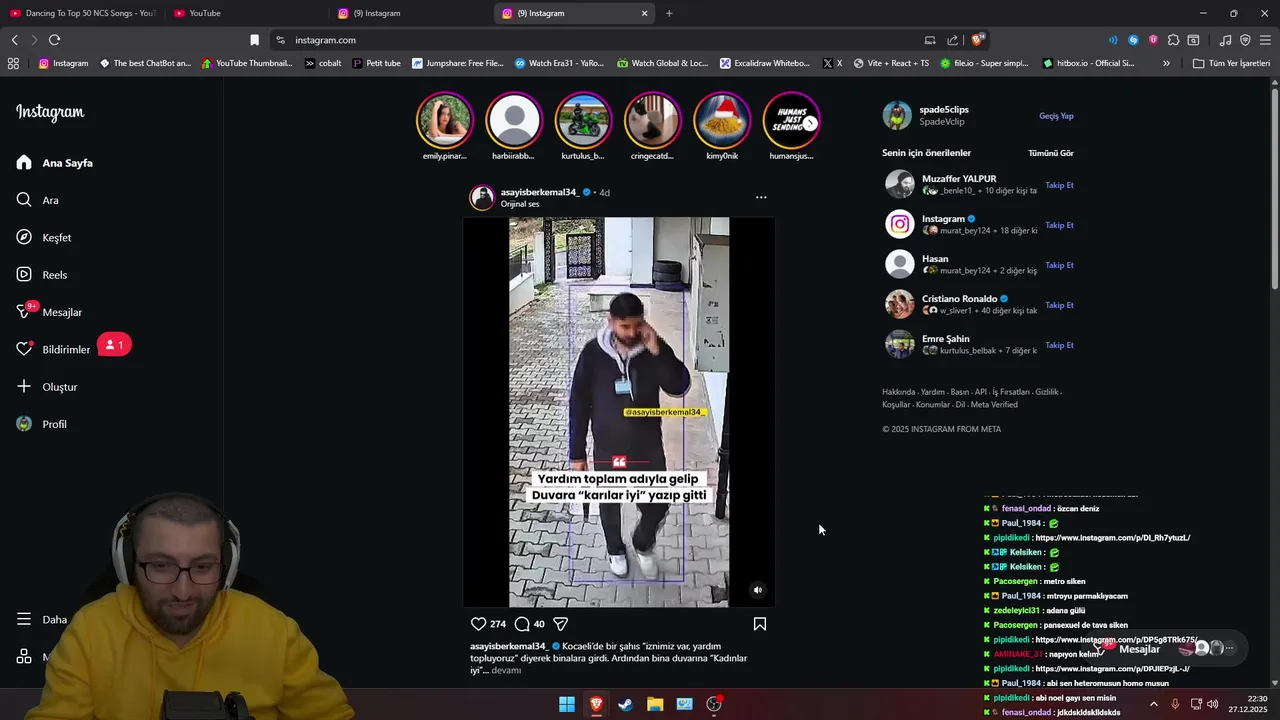Image resolution: width=1280 pixels, height=720 pixels.
Task: Open Reels from sidebar
Action: (42, 275)
